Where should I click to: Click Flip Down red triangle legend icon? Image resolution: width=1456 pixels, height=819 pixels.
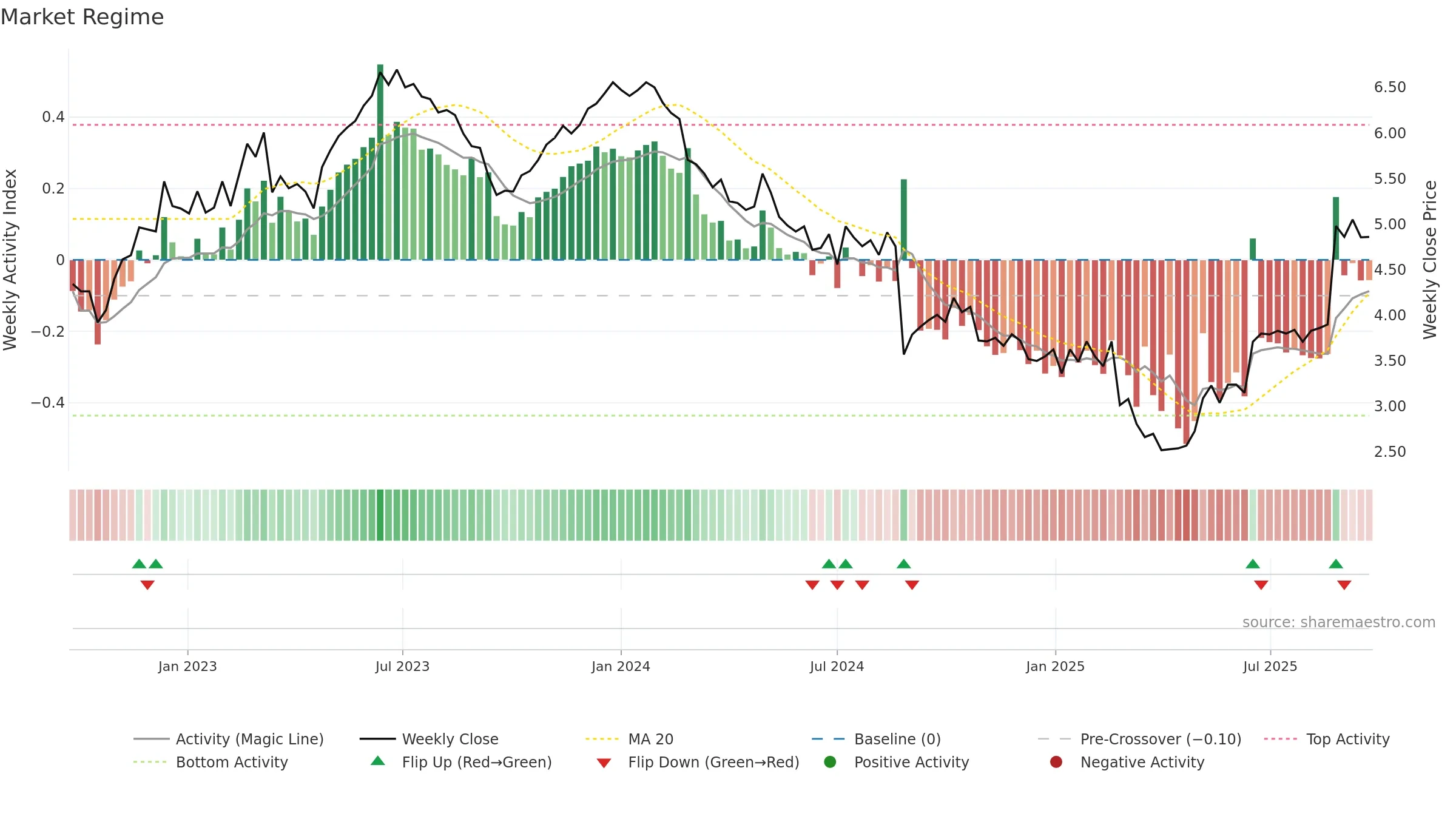point(604,763)
